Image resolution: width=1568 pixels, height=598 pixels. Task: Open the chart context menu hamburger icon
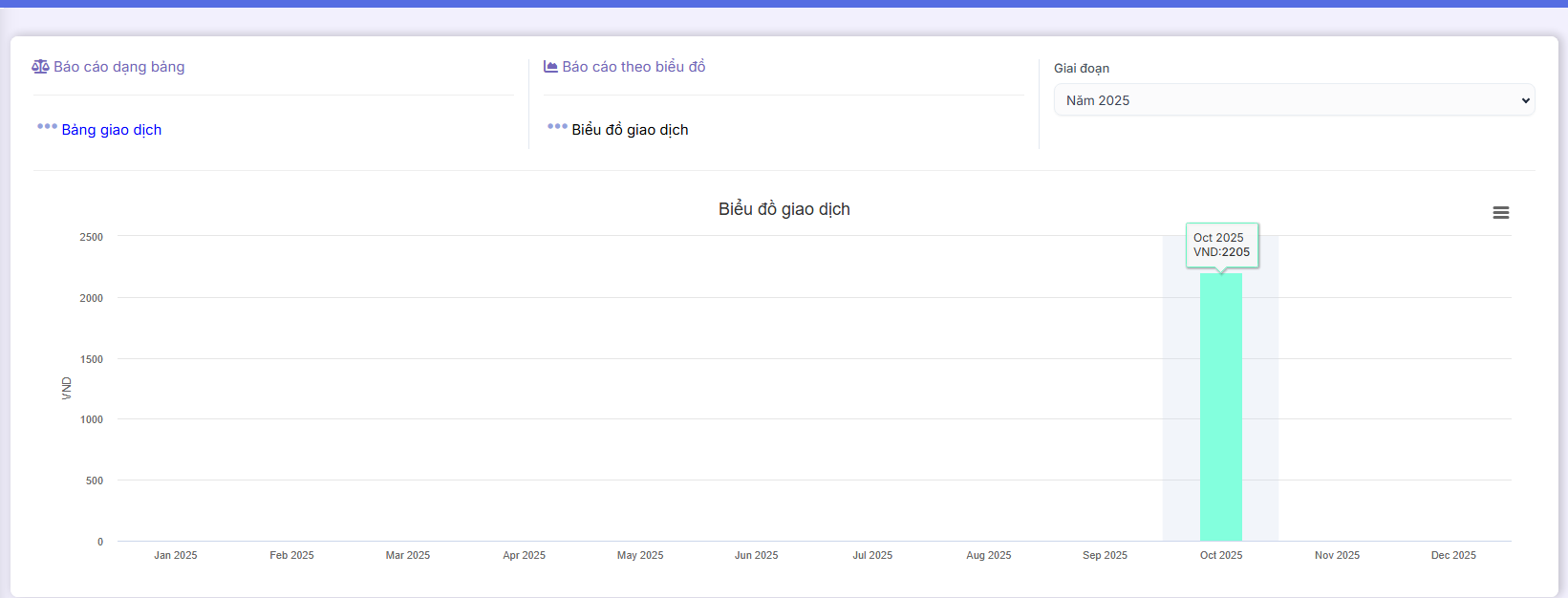pos(1500,213)
